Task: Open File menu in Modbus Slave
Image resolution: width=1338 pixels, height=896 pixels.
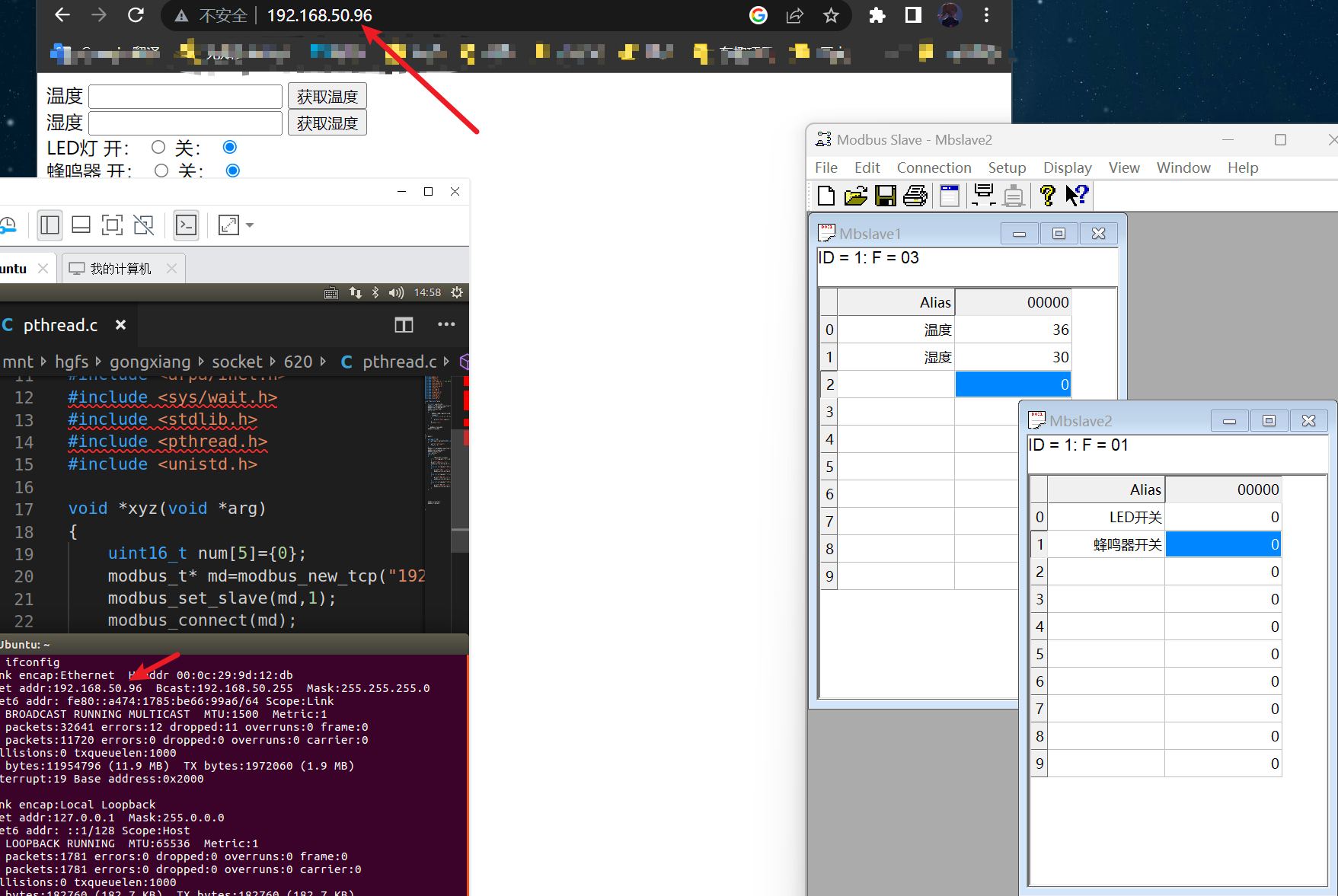Action: [826, 167]
